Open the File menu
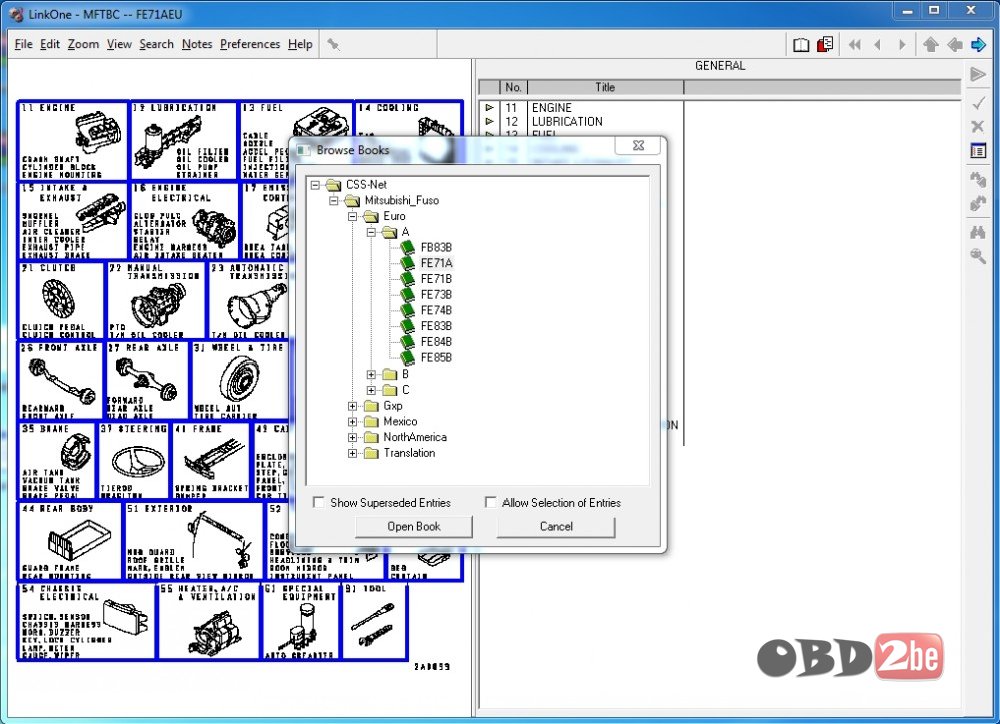1000x724 pixels. pos(23,44)
